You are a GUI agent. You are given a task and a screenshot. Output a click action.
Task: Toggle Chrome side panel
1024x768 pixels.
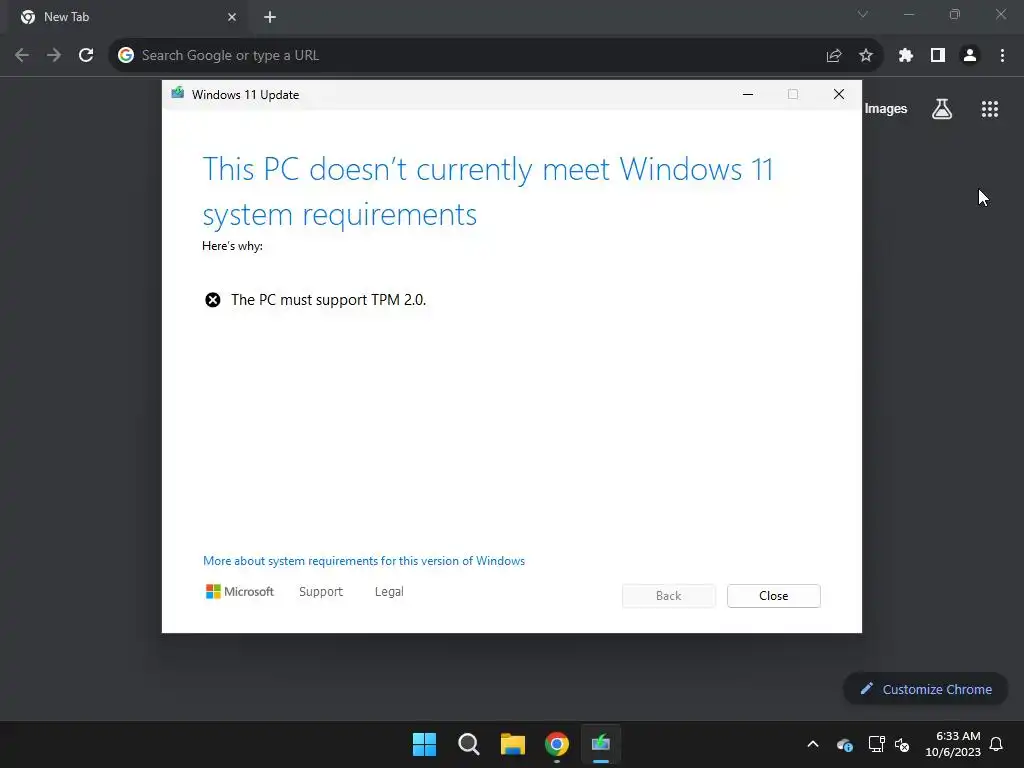point(938,56)
